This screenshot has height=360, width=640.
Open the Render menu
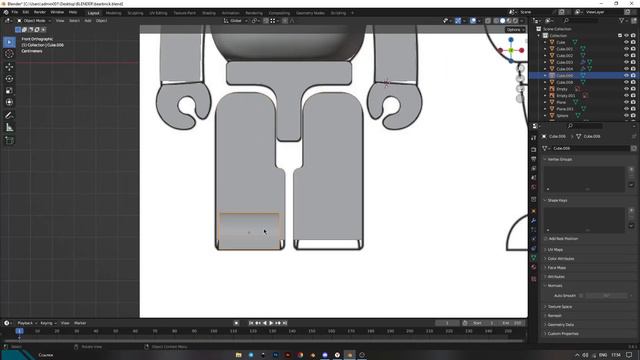click(x=40, y=12)
